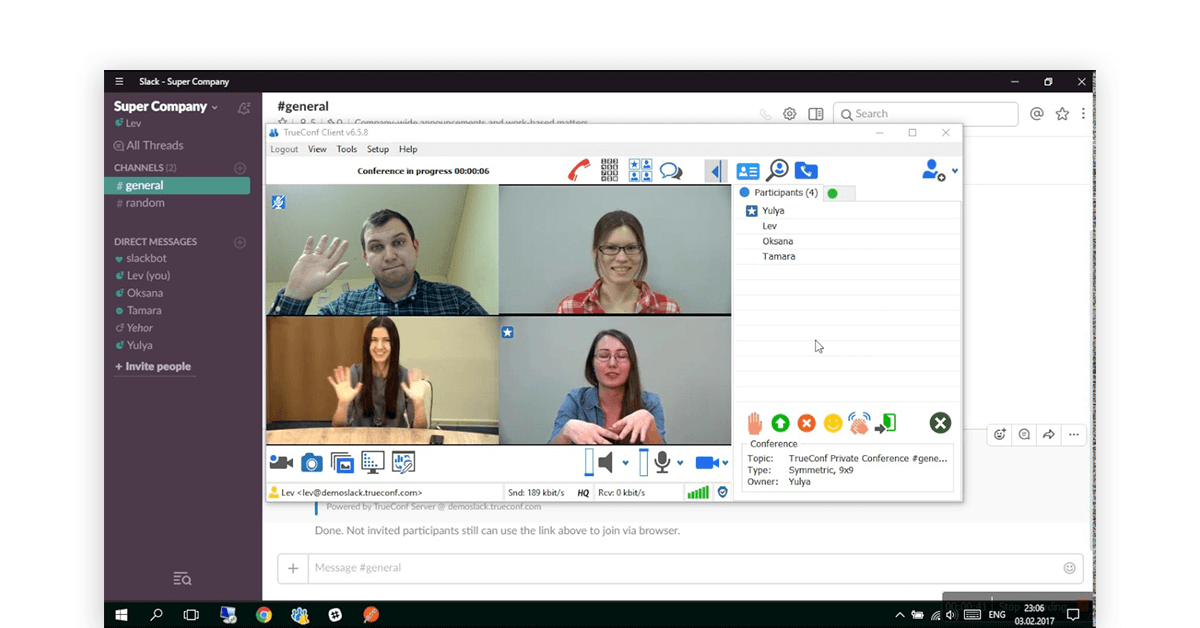Open the call history phone icon

tap(806, 171)
